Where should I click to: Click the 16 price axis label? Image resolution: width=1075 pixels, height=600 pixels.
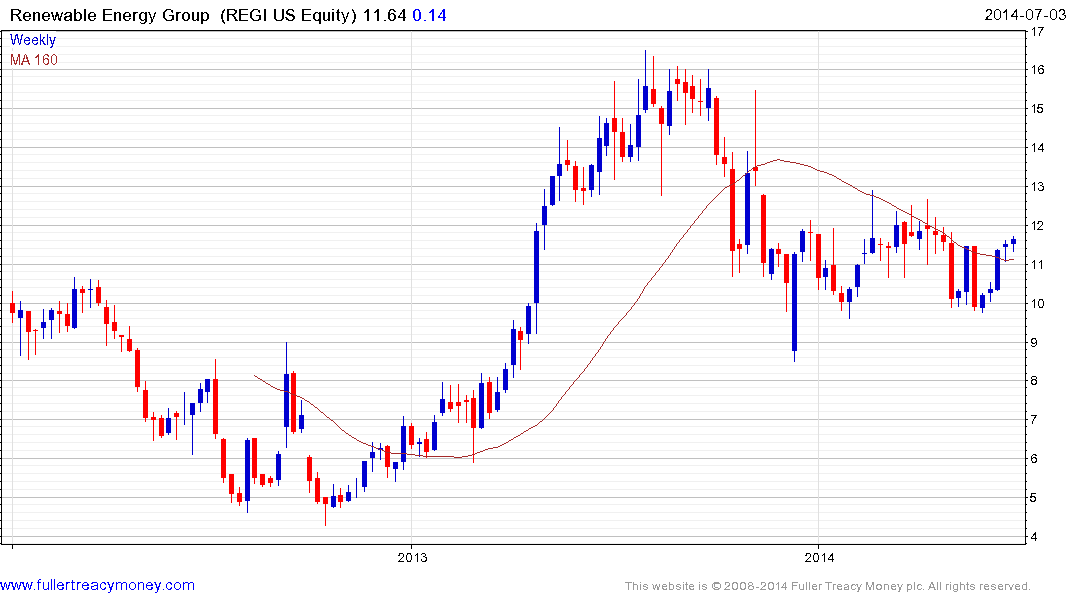(x=1037, y=69)
